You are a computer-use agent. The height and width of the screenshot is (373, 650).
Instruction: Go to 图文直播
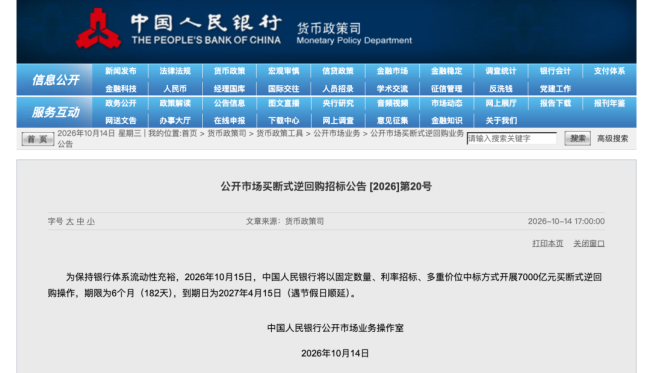pos(284,103)
